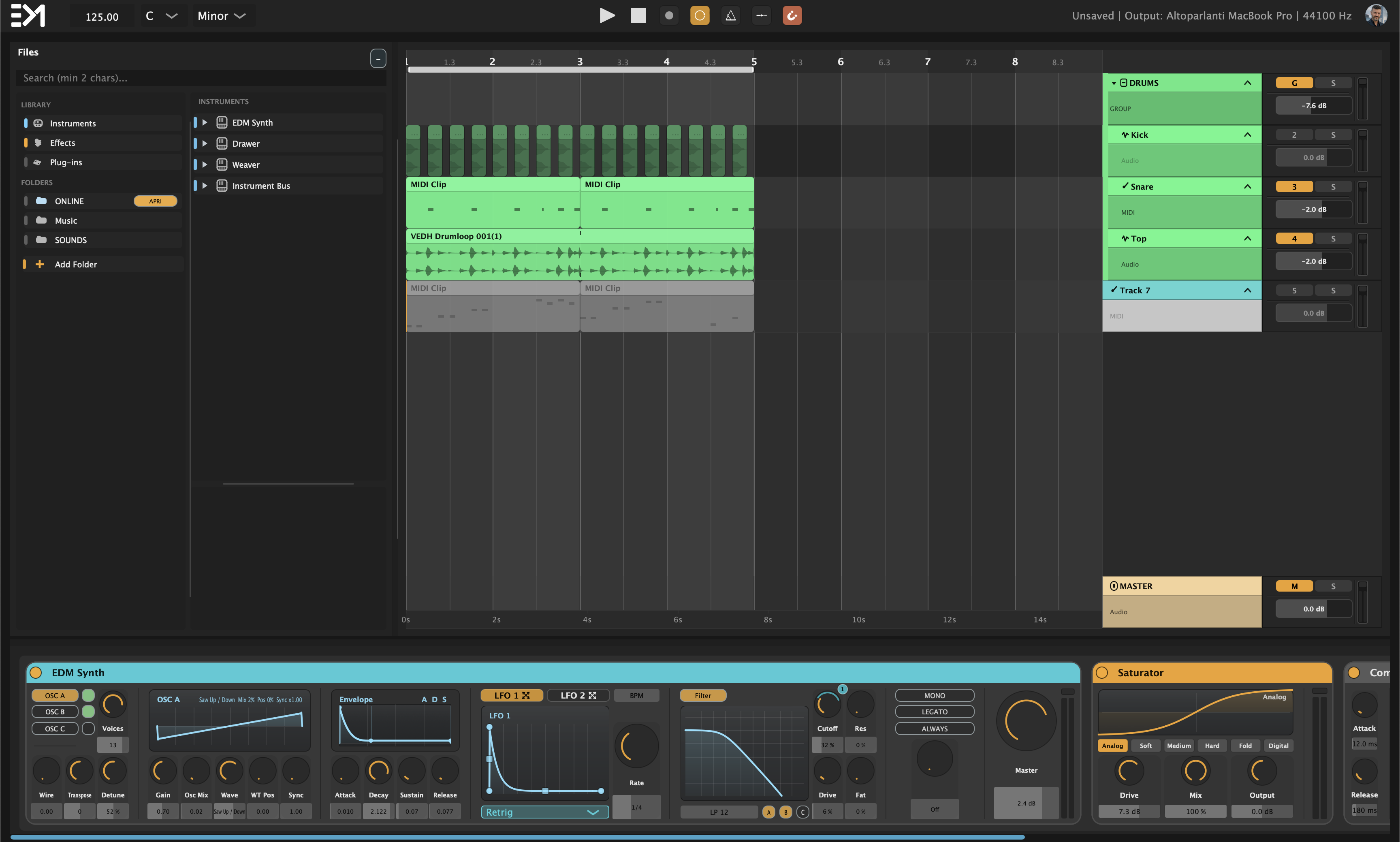Click the Files search input field
The width and height of the screenshot is (1400, 842).
201,78
